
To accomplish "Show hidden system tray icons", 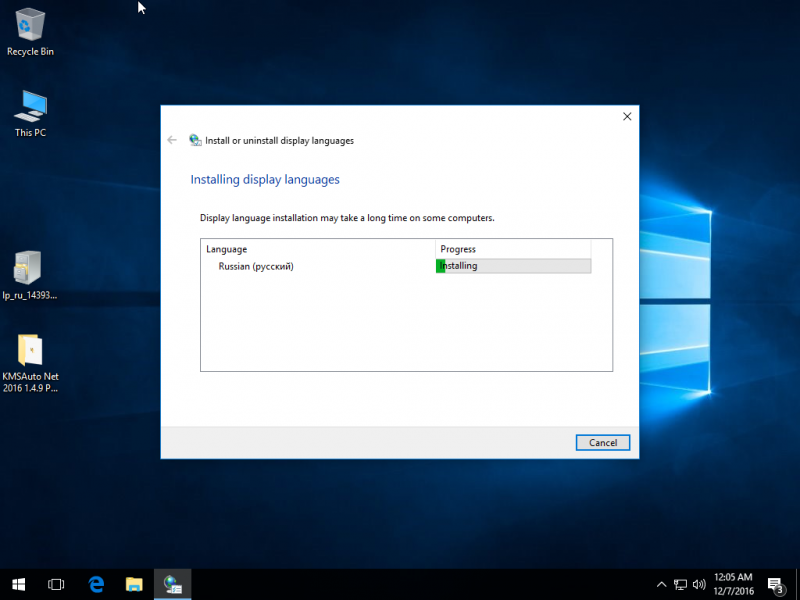I will pos(661,585).
